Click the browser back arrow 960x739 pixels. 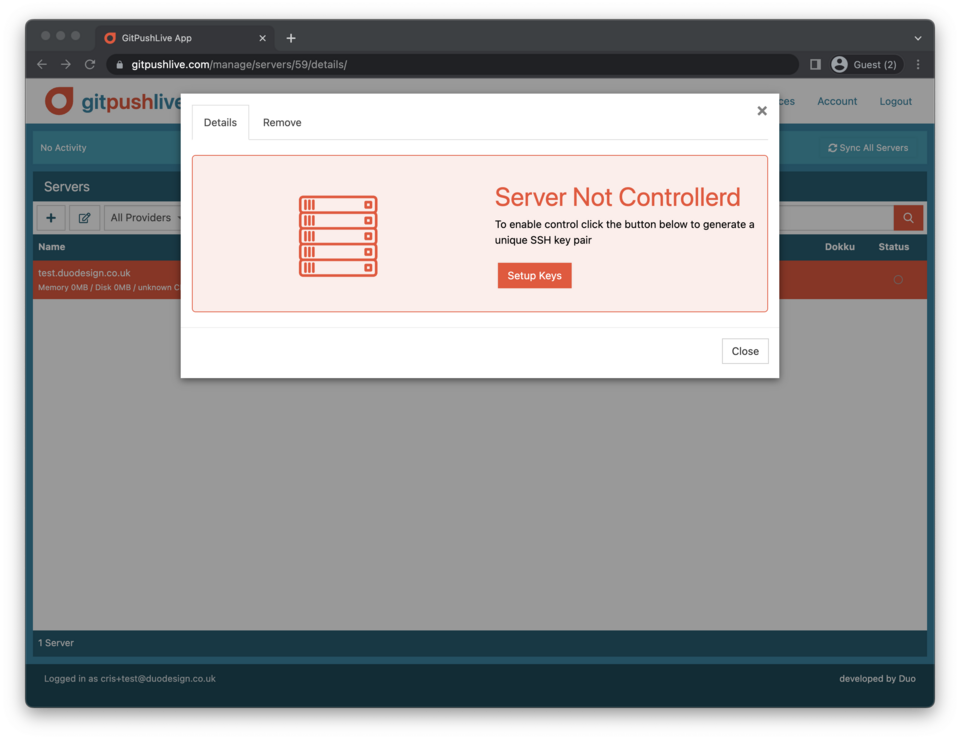tap(42, 64)
